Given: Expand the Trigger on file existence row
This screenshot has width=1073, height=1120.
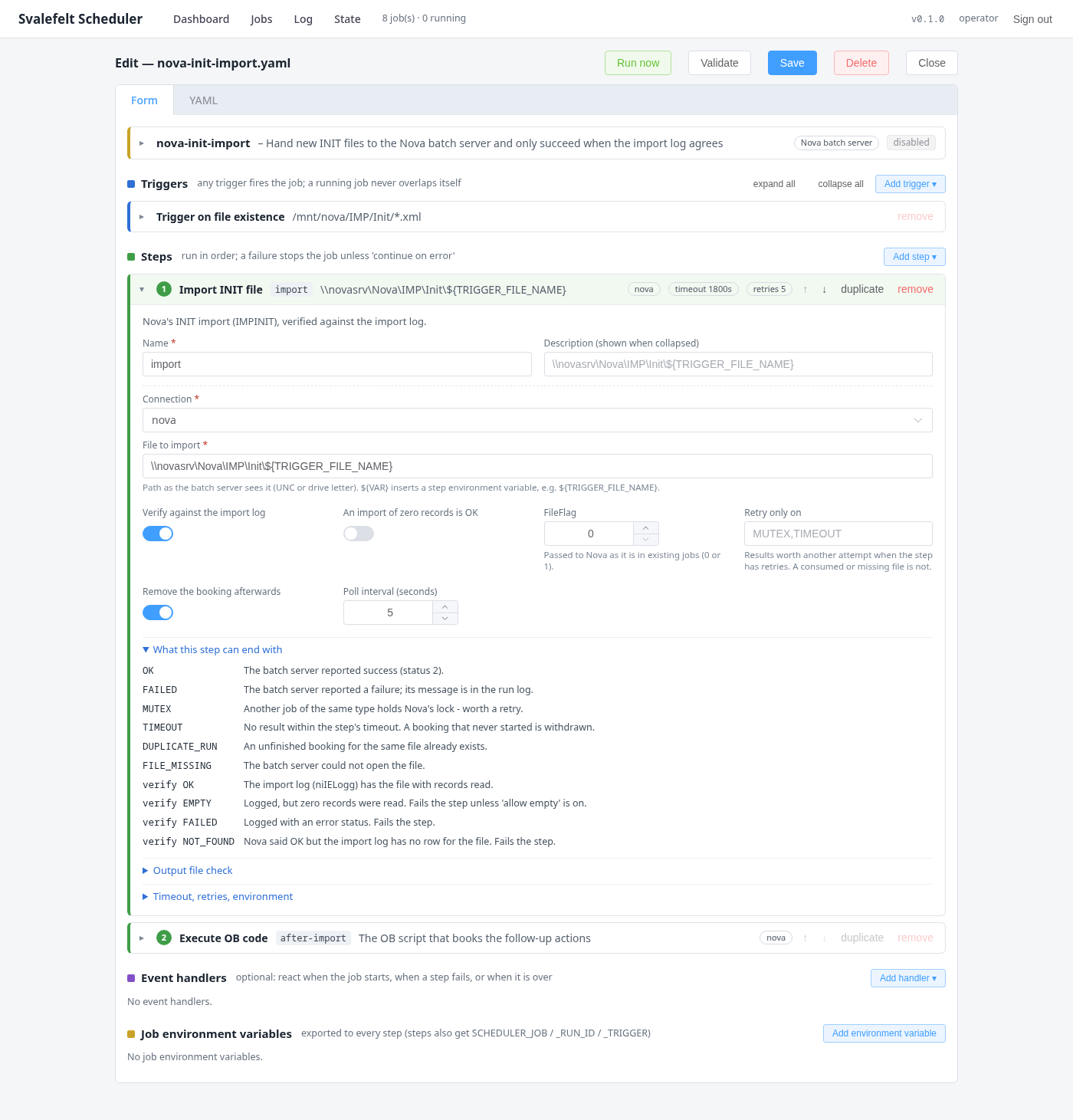Looking at the screenshot, I should (x=142, y=217).
